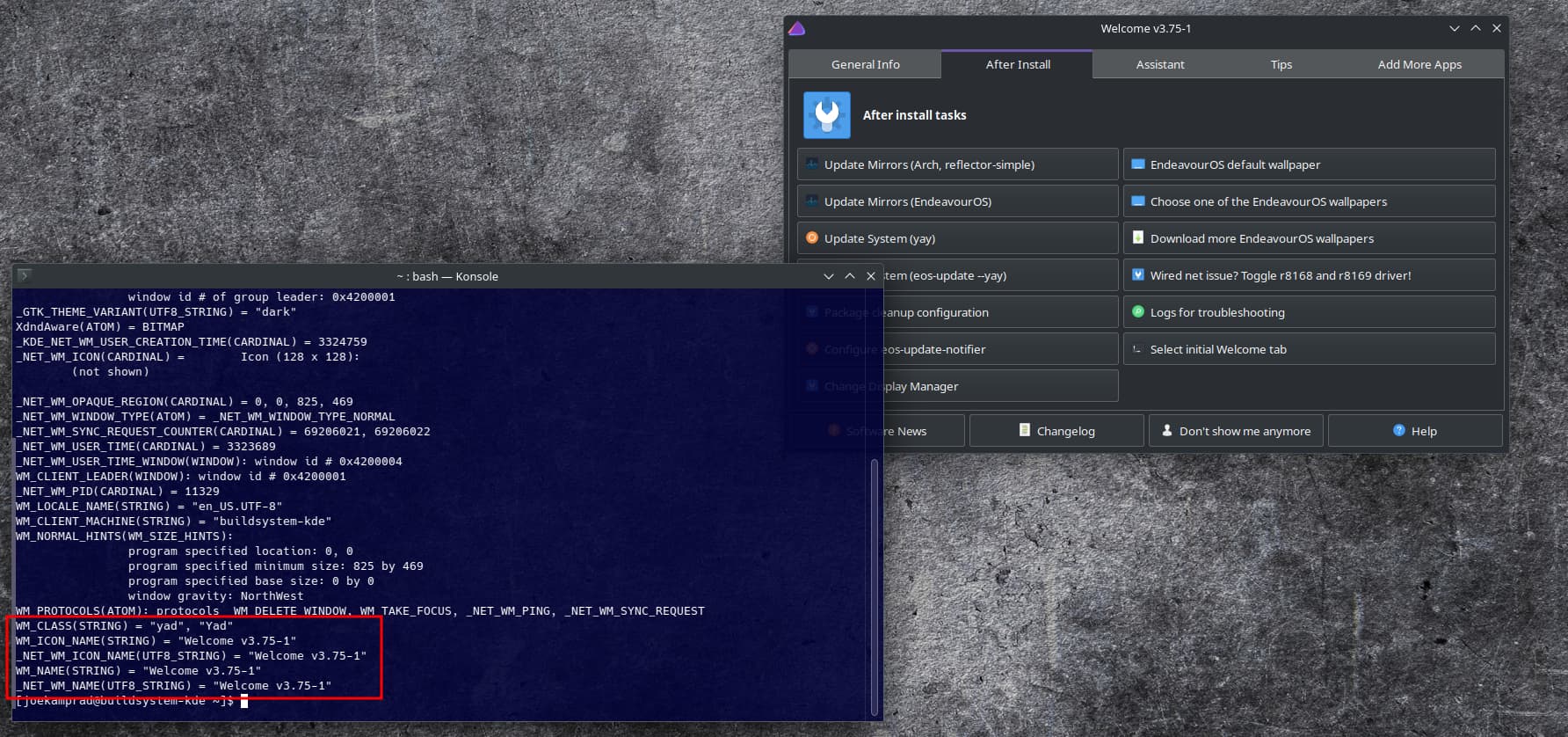This screenshot has width=1568, height=737.
Task: Click the Changelog document icon
Action: point(1025,430)
